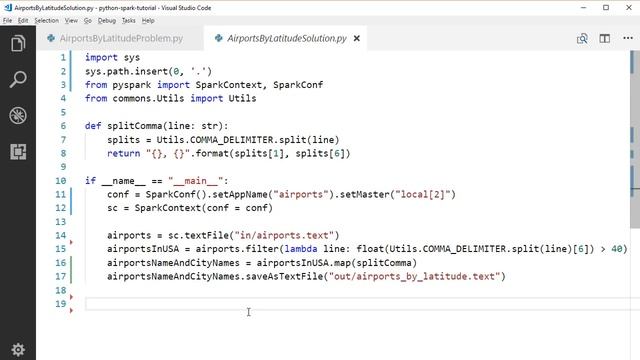Click 'sys.path.insert' on line 2

pos(127,71)
